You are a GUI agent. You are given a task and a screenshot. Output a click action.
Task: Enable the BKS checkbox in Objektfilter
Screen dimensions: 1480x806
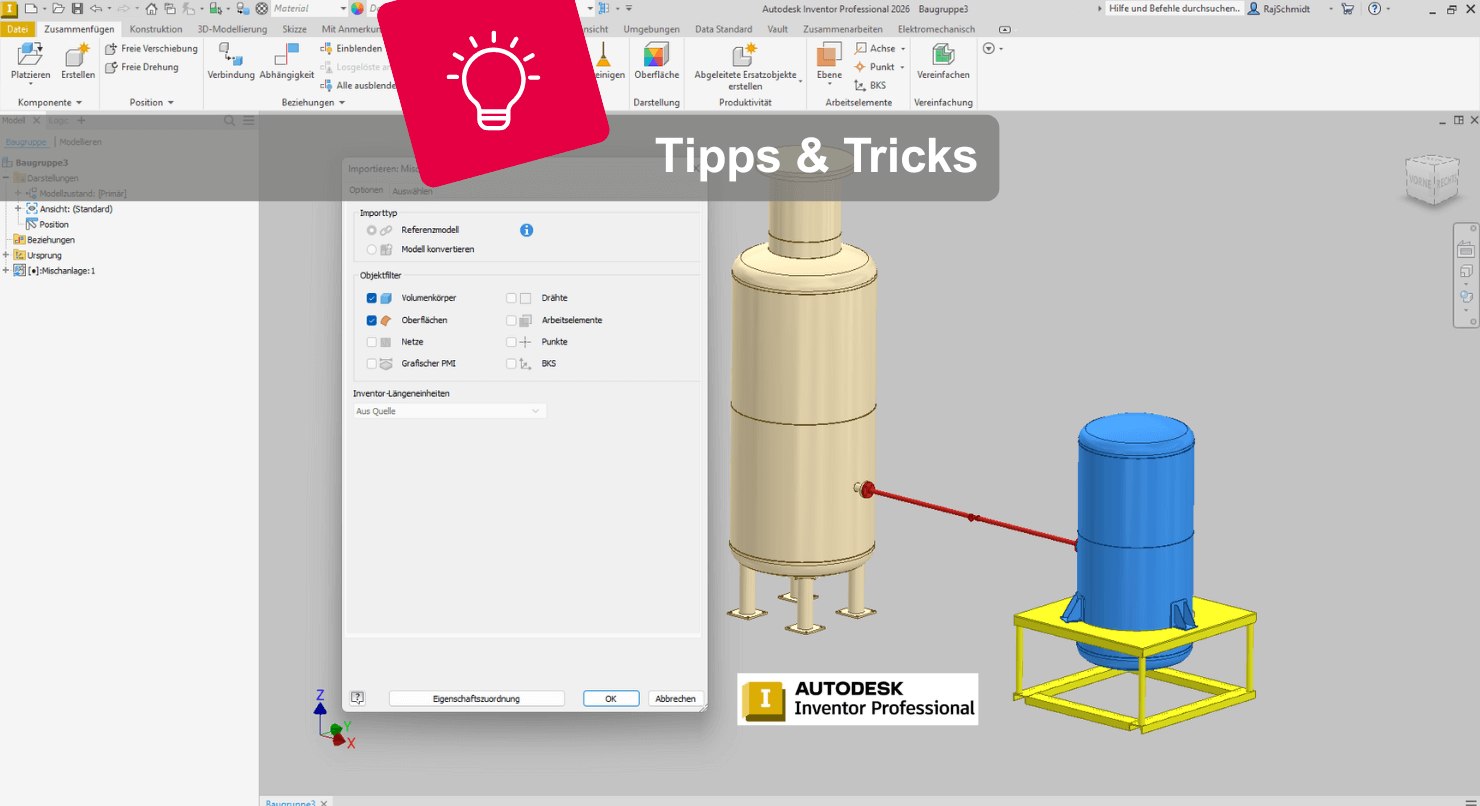tap(511, 364)
